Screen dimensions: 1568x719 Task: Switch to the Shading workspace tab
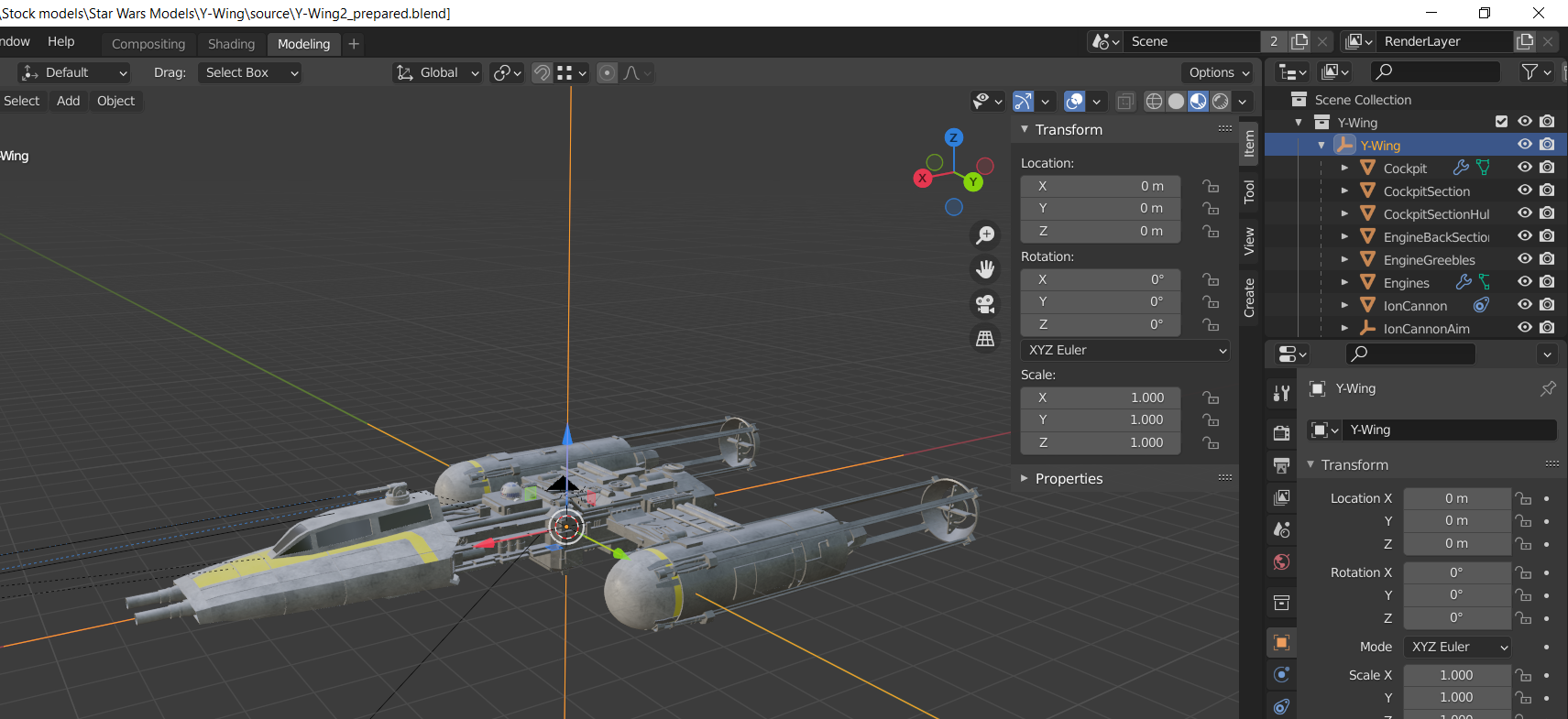click(231, 44)
